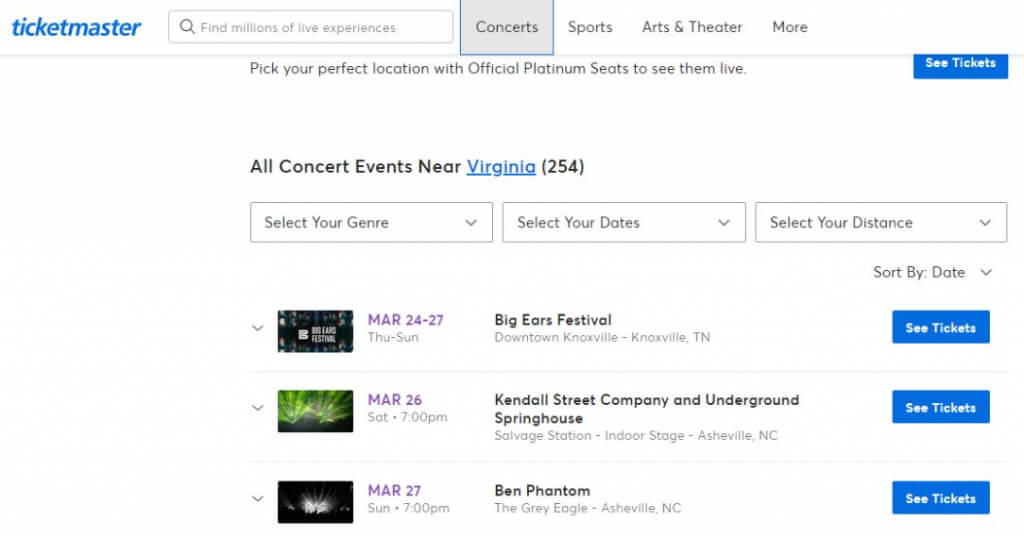Open the Sports menu
The image size is (1024, 539).
pyautogui.click(x=590, y=27)
